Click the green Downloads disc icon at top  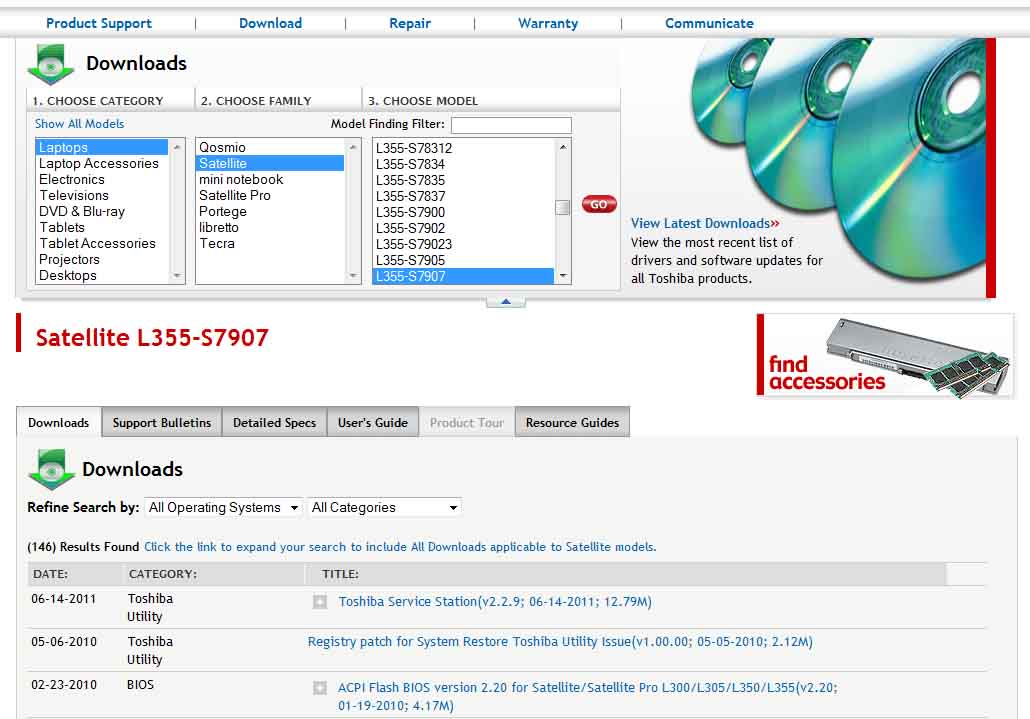point(51,64)
